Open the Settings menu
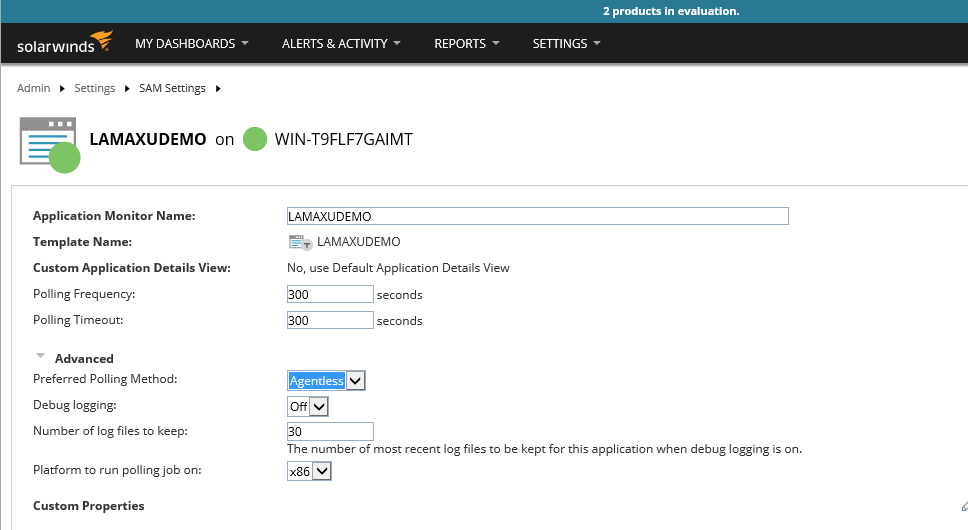968x530 pixels. (566, 44)
